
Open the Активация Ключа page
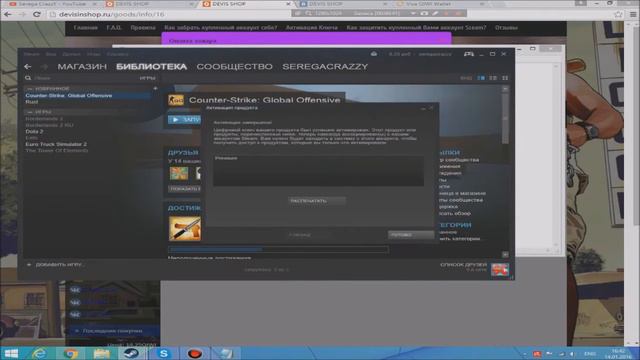click(x=311, y=28)
